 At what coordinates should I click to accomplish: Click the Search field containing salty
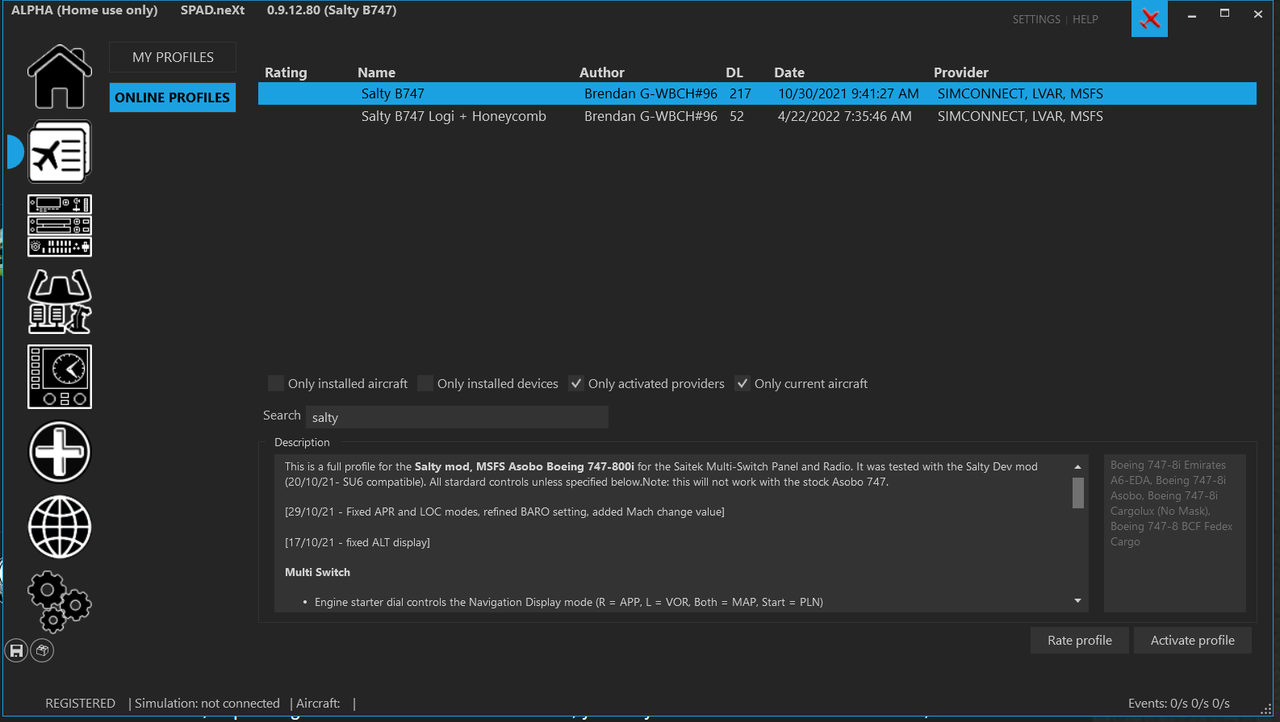(456, 417)
